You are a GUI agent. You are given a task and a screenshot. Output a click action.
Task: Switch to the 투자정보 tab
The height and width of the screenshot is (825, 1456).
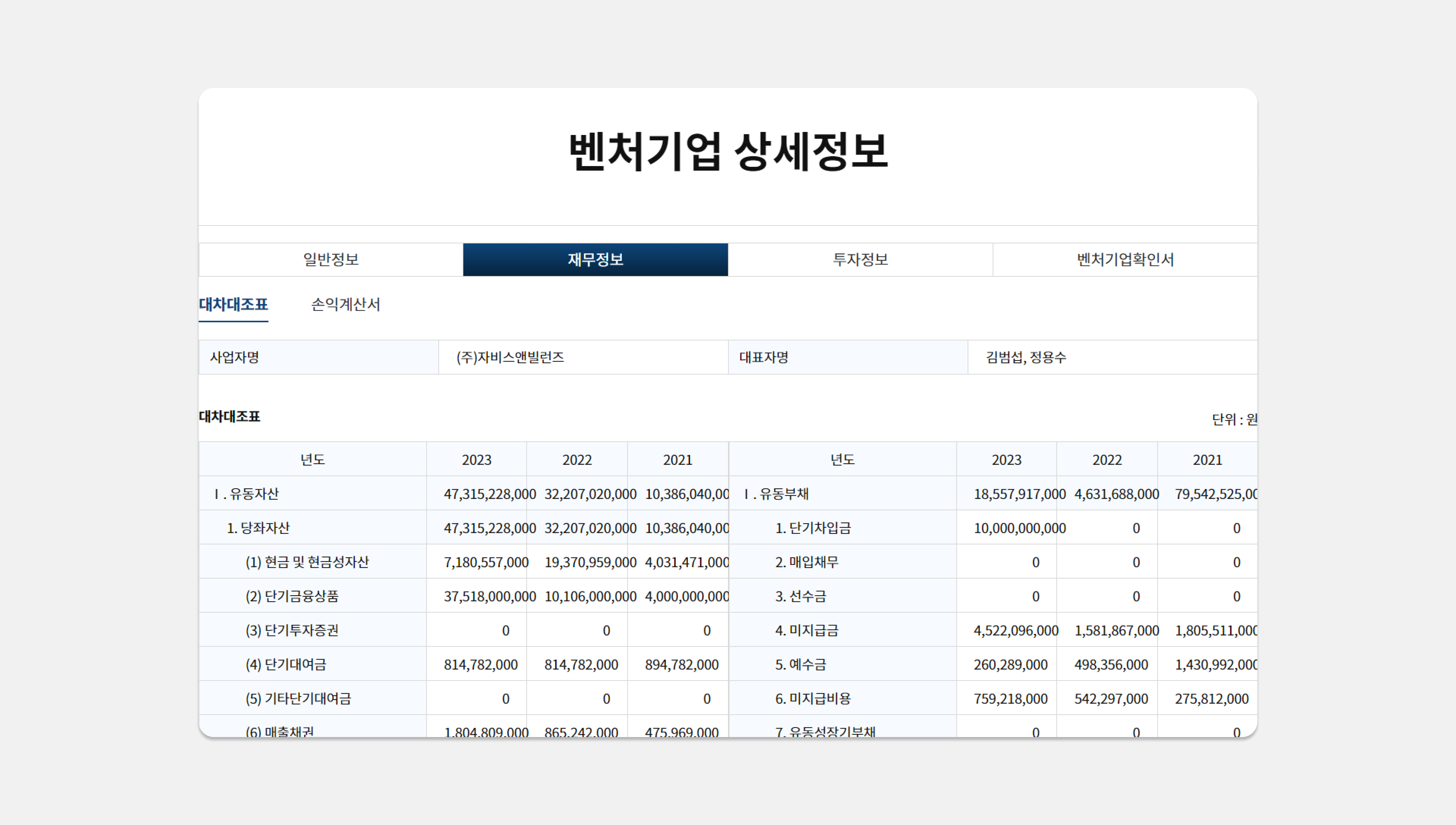point(860,260)
